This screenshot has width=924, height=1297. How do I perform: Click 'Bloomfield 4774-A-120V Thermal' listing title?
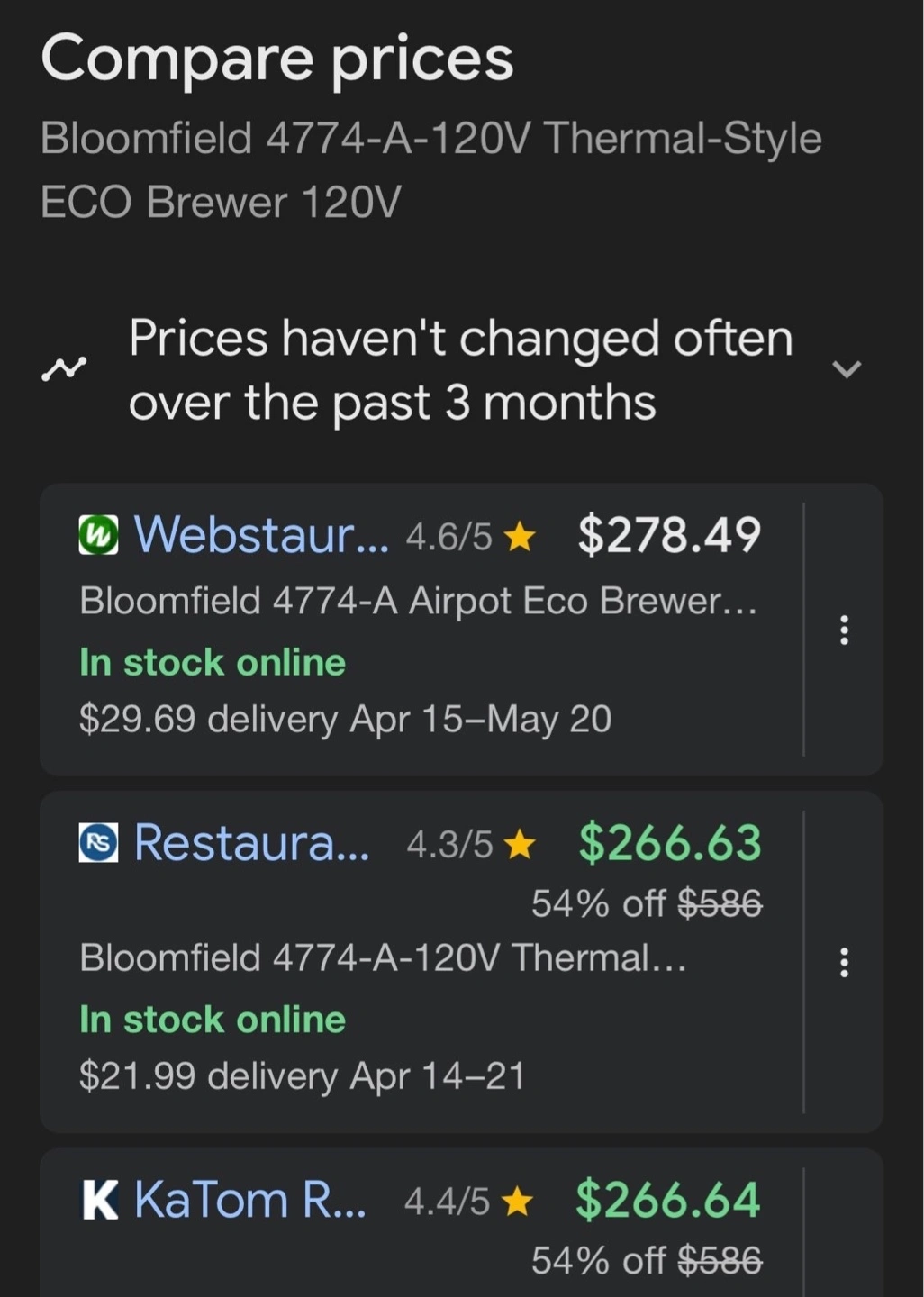[x=383, y=957]
